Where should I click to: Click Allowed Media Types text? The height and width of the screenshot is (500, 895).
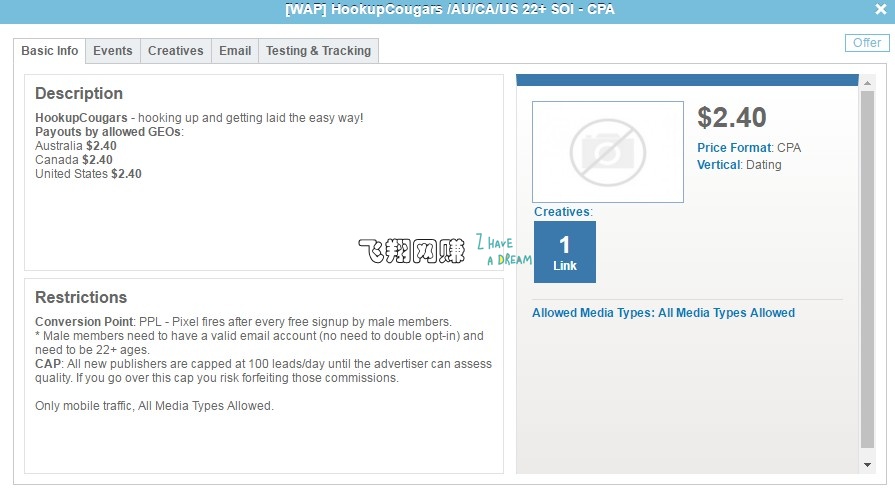coord(663,313)
